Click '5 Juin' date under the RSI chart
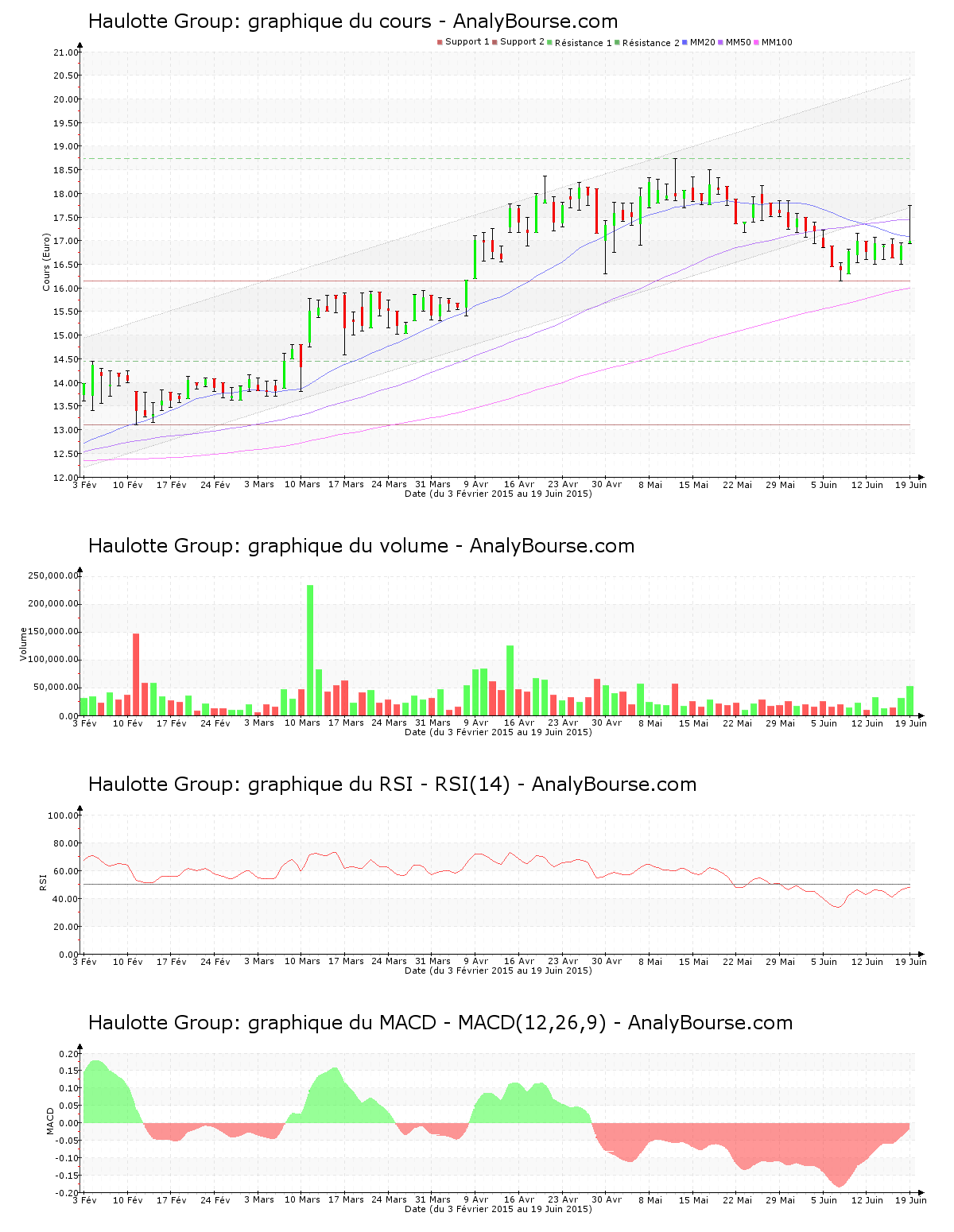The height and width of the screenshot is (1232, 954). [824, 961]
